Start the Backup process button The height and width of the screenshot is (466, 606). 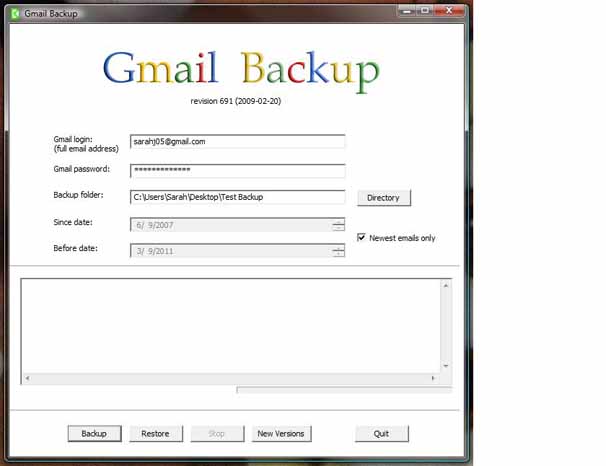click(x=94, y=434)
